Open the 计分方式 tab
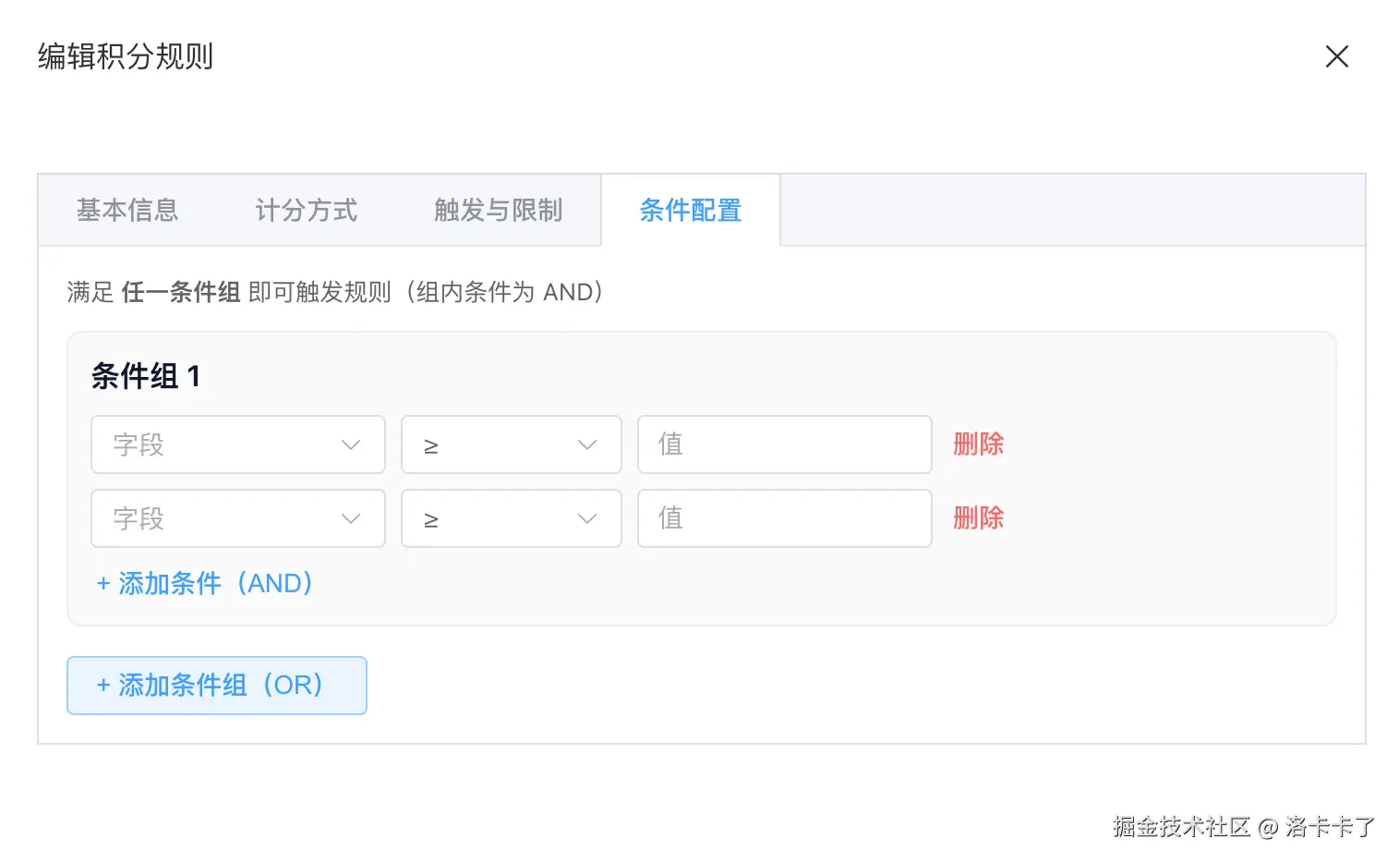 [306, 211]
